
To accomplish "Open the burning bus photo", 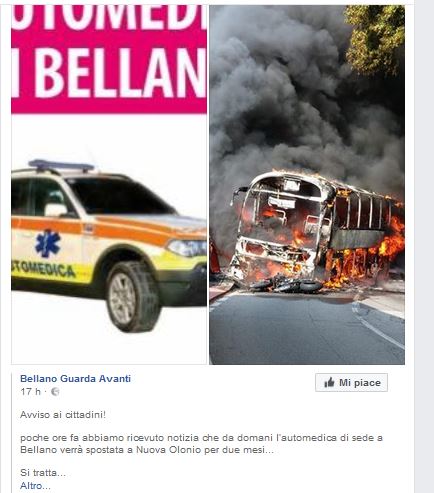I will (x=307, y=185).
